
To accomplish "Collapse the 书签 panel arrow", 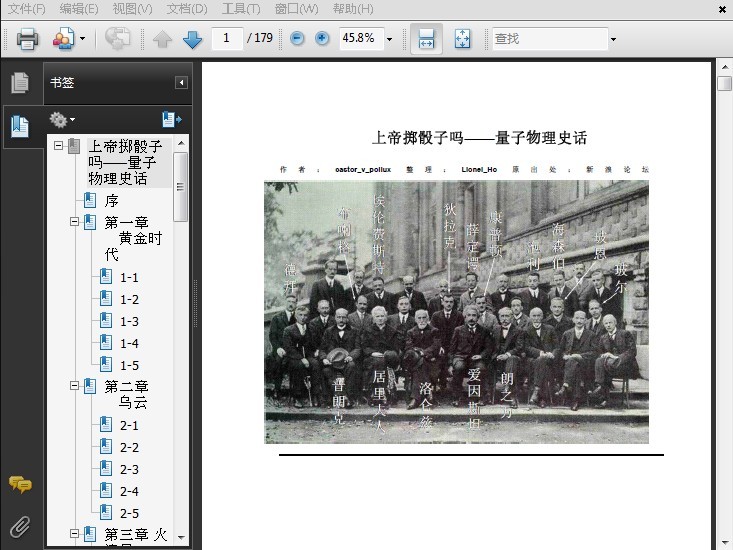I will [x=181, y=83].
